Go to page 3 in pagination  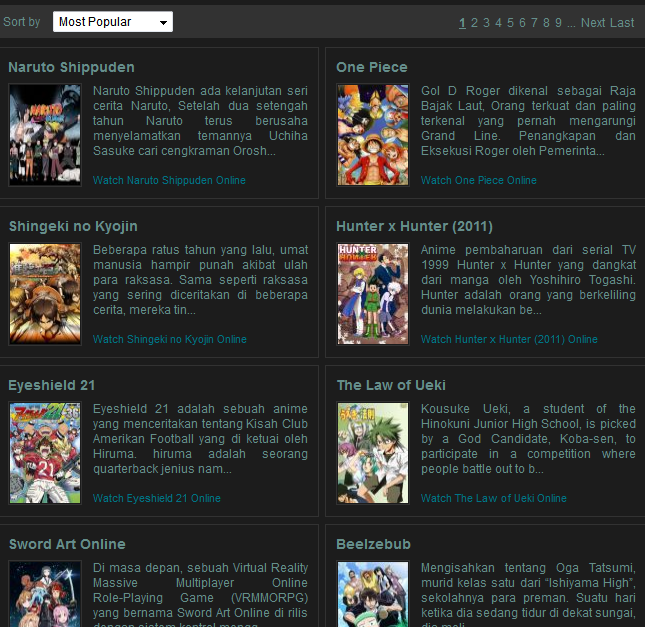tap(486, 23)
